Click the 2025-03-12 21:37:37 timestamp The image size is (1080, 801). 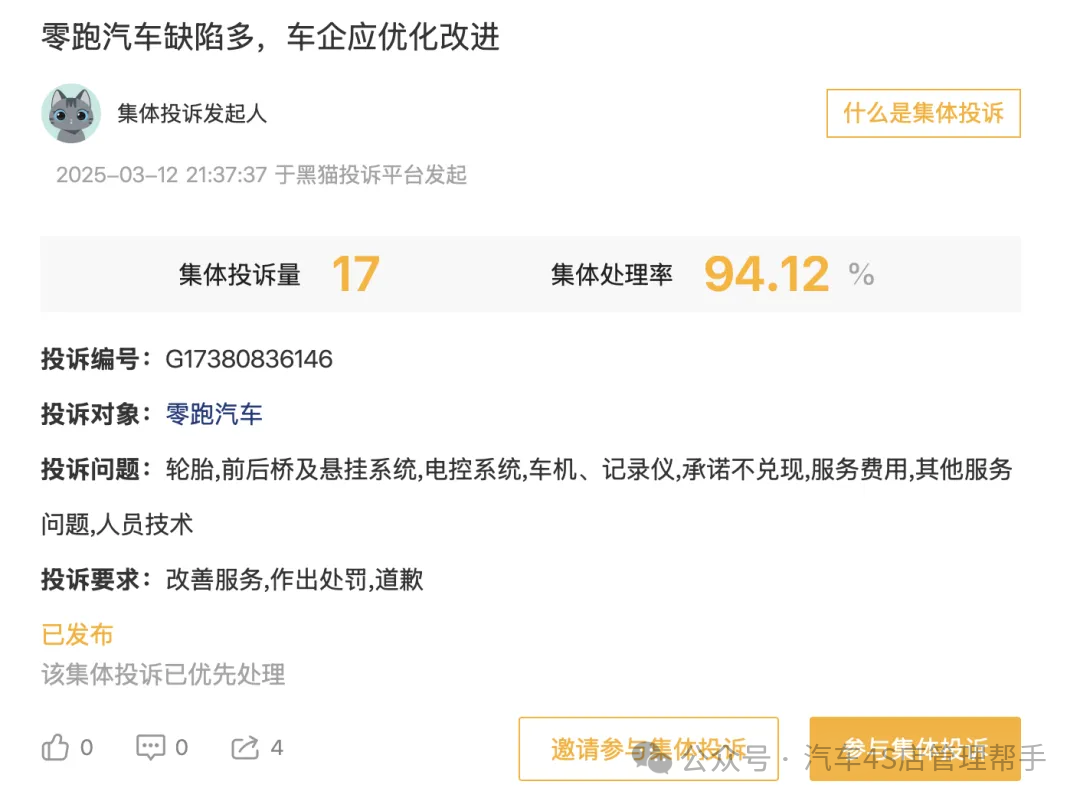pos(161,175)
